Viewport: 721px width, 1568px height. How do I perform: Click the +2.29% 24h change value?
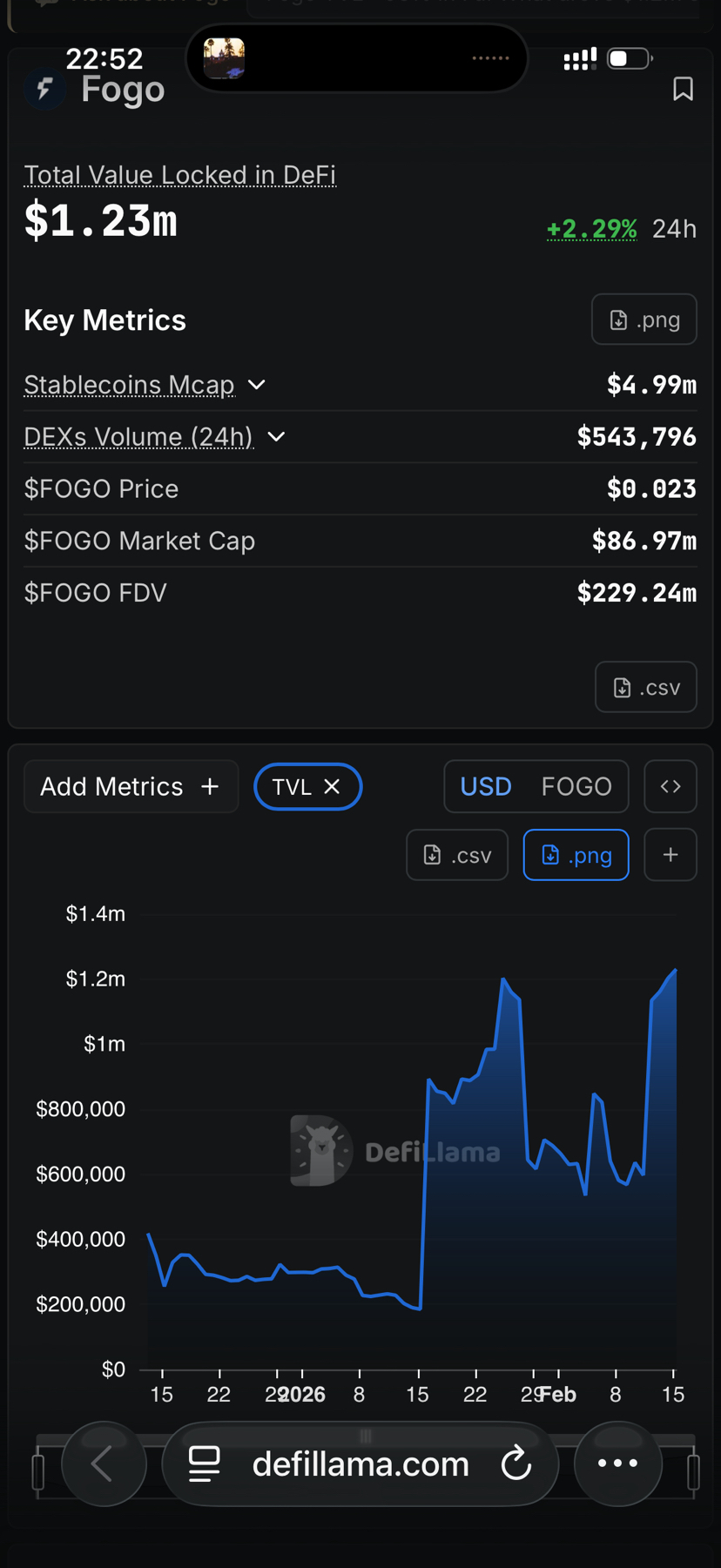[591, 229]
